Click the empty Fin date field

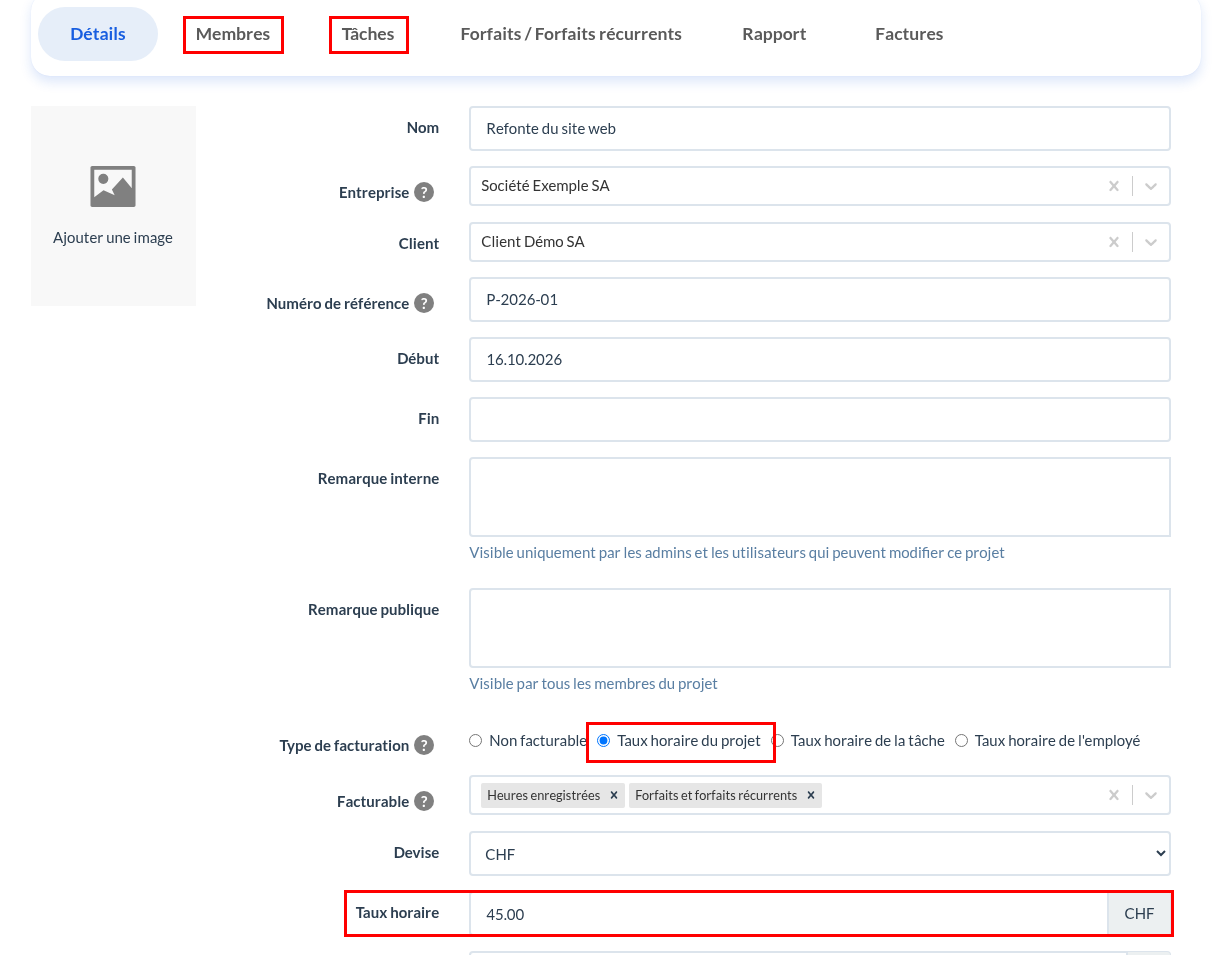820,419
